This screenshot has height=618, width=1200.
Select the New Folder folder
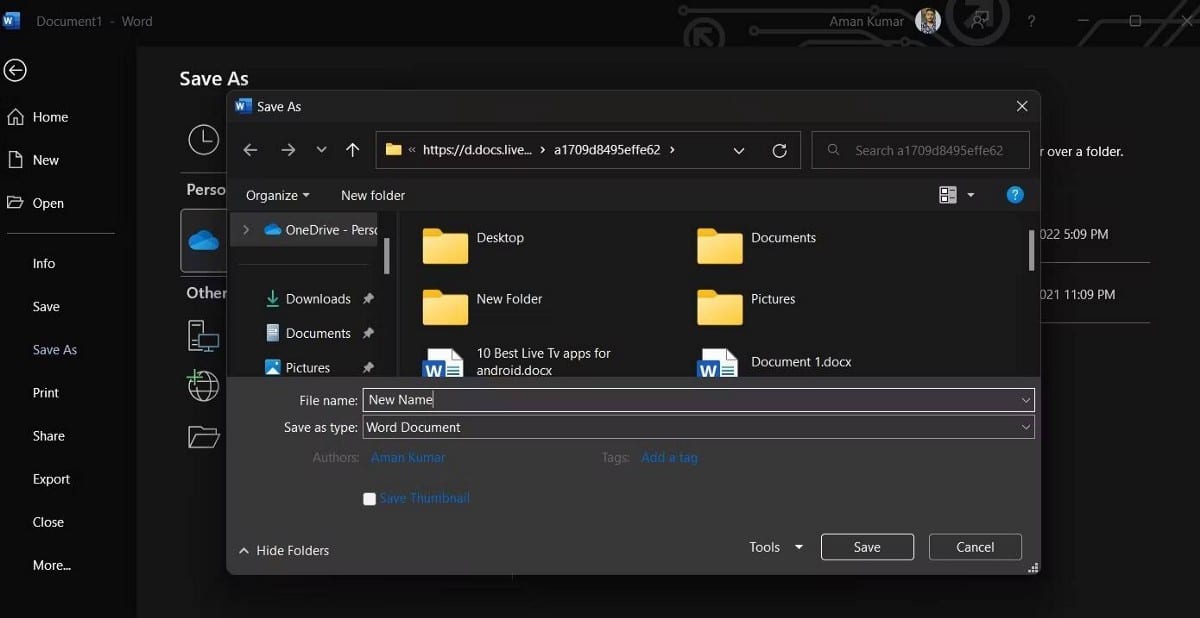(x=483, y=305)
